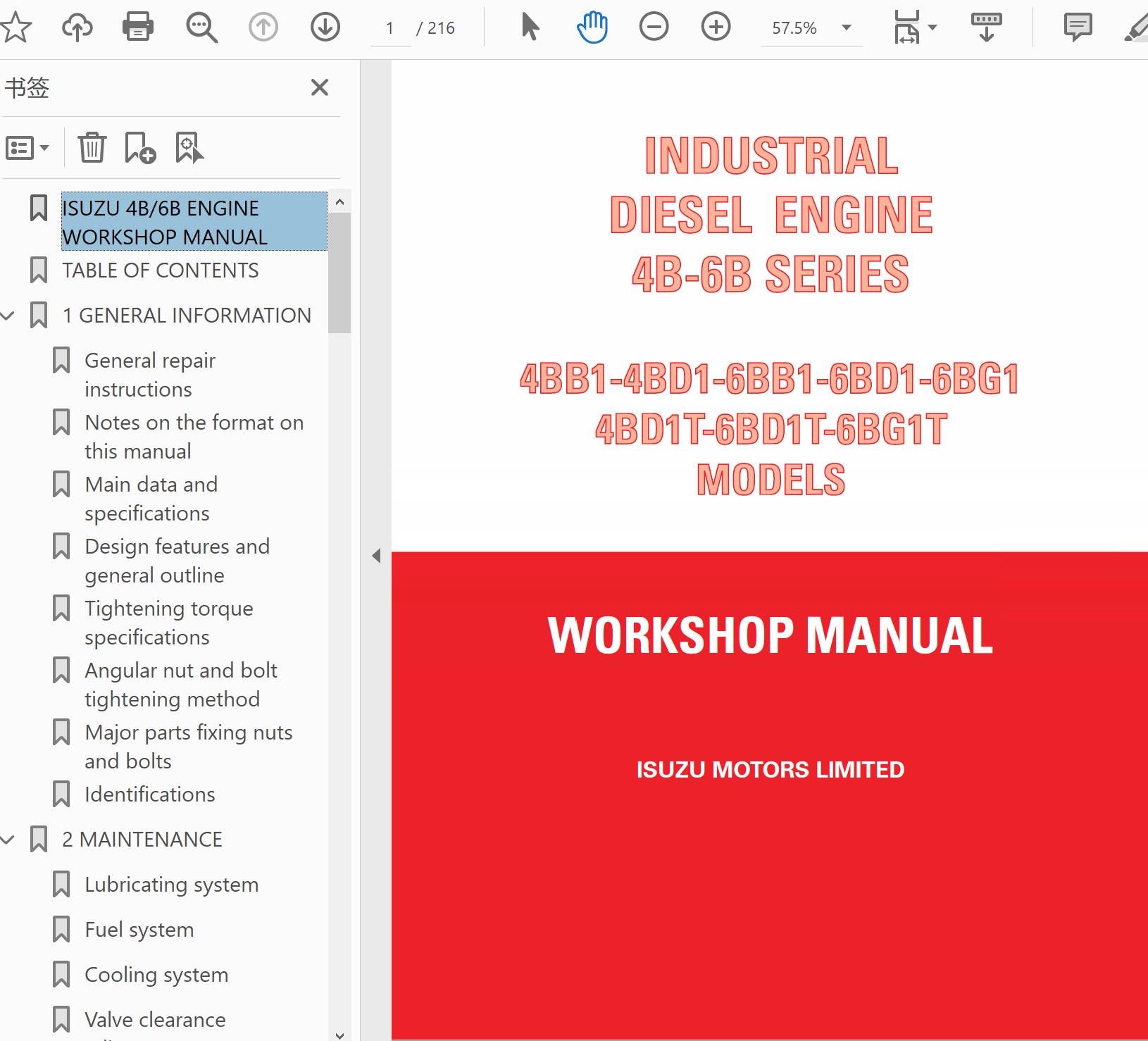This screenshot has height=1041, width=1148.
Task: Click the page number input field
Action: tap(390, 27)
